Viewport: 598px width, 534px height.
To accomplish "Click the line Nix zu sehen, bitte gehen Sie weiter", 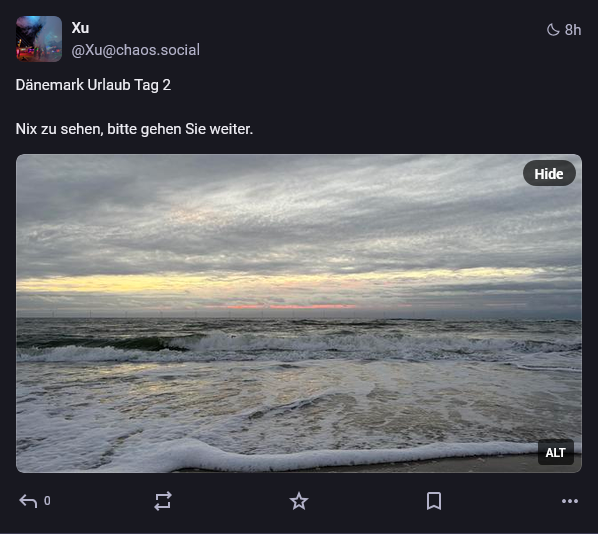I will click(x=134, y=129).
